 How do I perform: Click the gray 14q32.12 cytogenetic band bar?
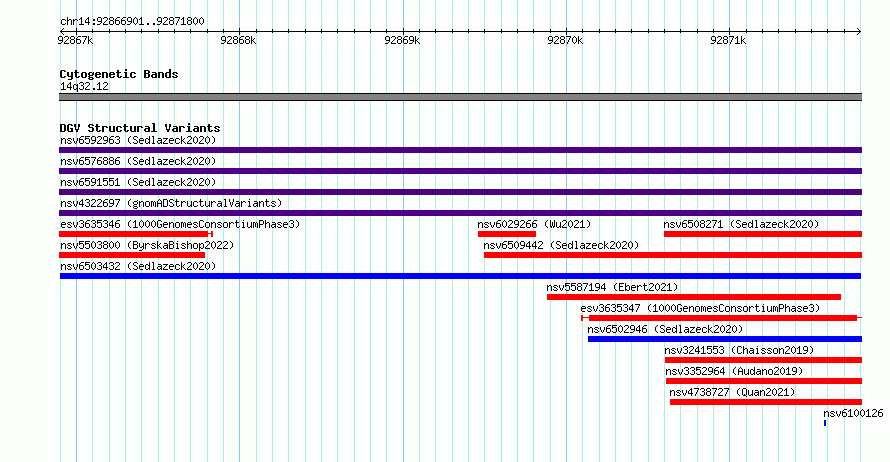coord(460,97)
